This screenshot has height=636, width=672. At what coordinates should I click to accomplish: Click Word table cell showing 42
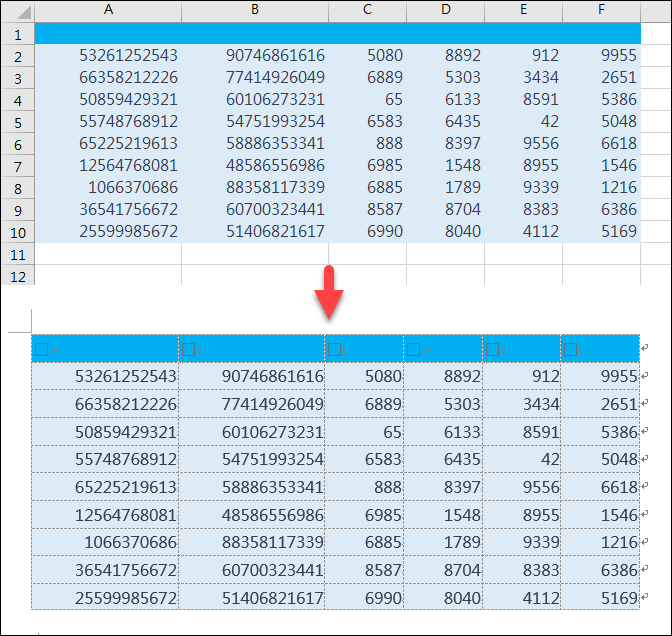[522, 459]
